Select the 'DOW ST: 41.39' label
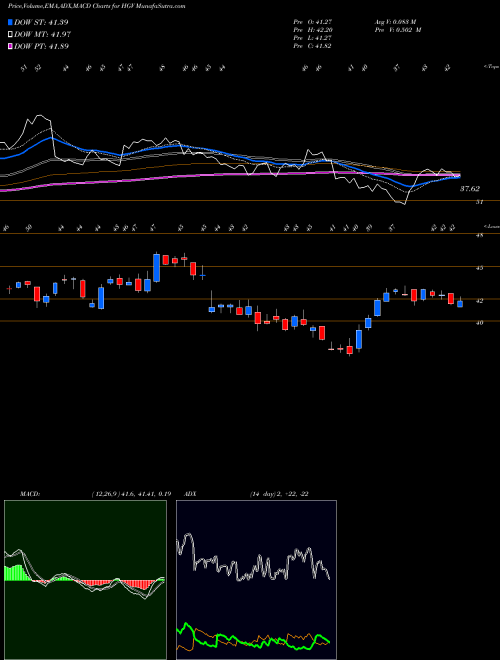The height and width of the screenshot is (660, 500). click(x=41, y=22)
